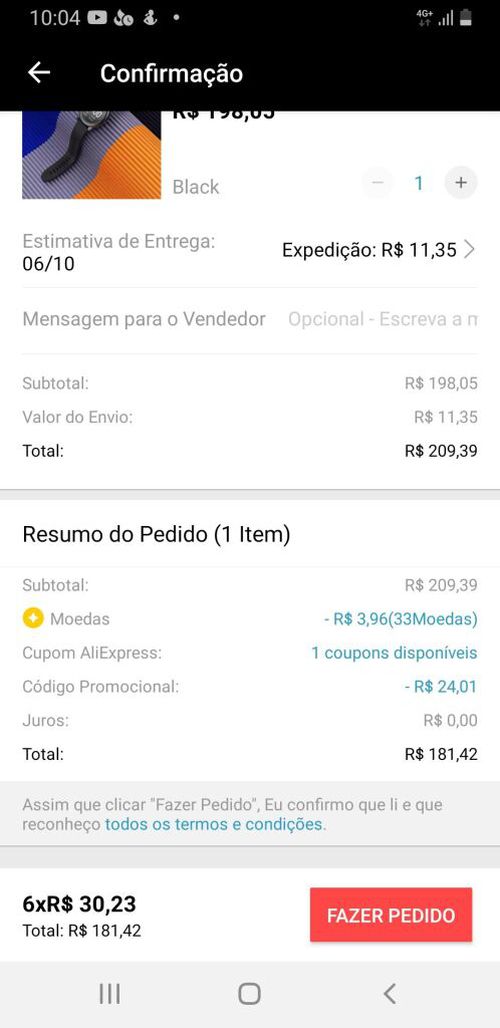The image size is (500, 1028).
Task: Toggle Moedas discount of R$ 3,96
Action: click(400, 618)
